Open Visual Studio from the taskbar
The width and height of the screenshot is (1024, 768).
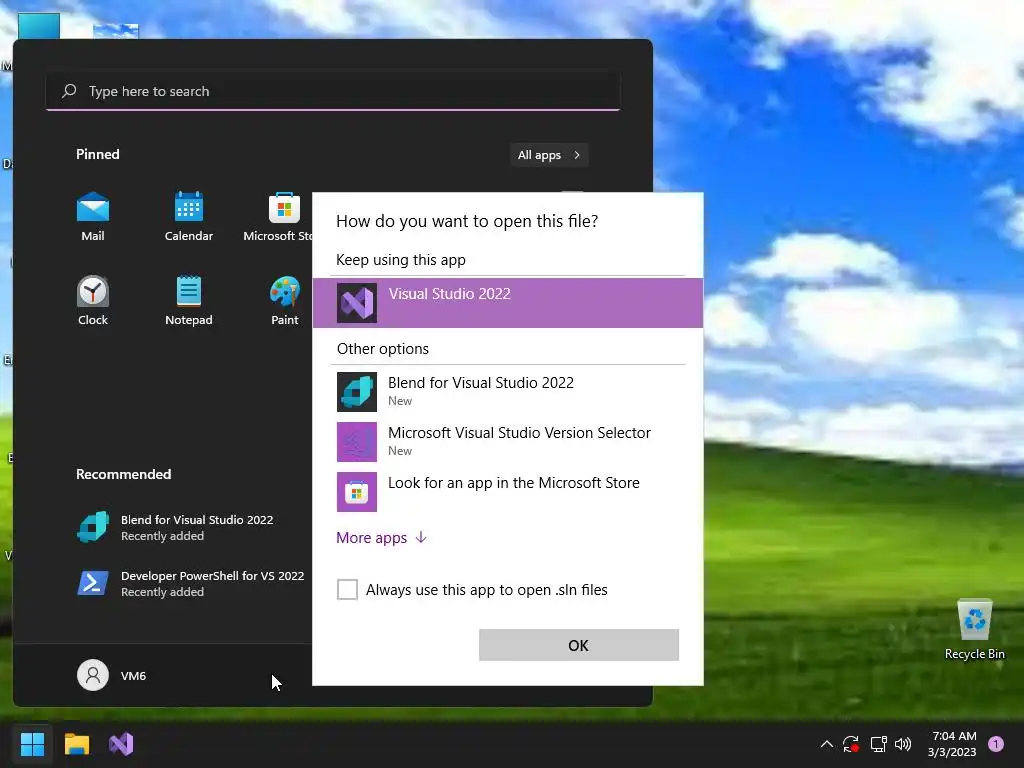tap(121, 744)
